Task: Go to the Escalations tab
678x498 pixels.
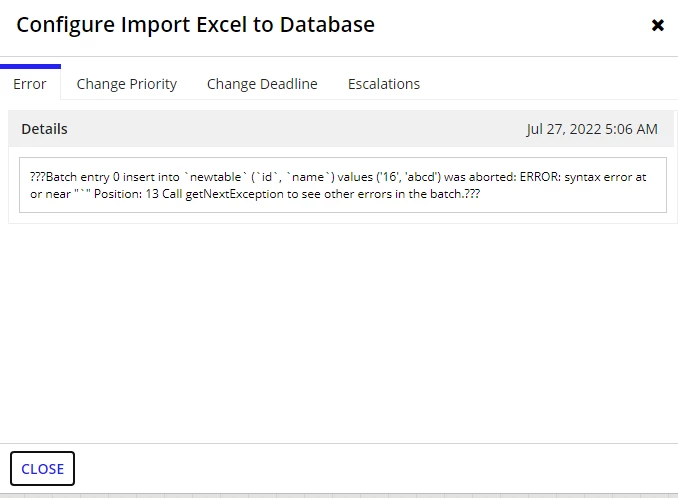Action: (384, 84)
